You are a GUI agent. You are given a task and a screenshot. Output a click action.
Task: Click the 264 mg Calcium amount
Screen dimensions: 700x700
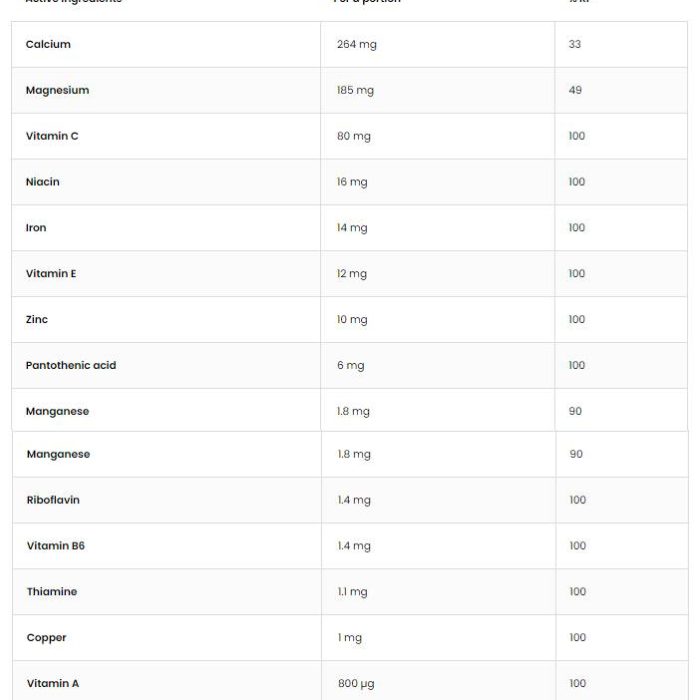click(x=357, y=44)
